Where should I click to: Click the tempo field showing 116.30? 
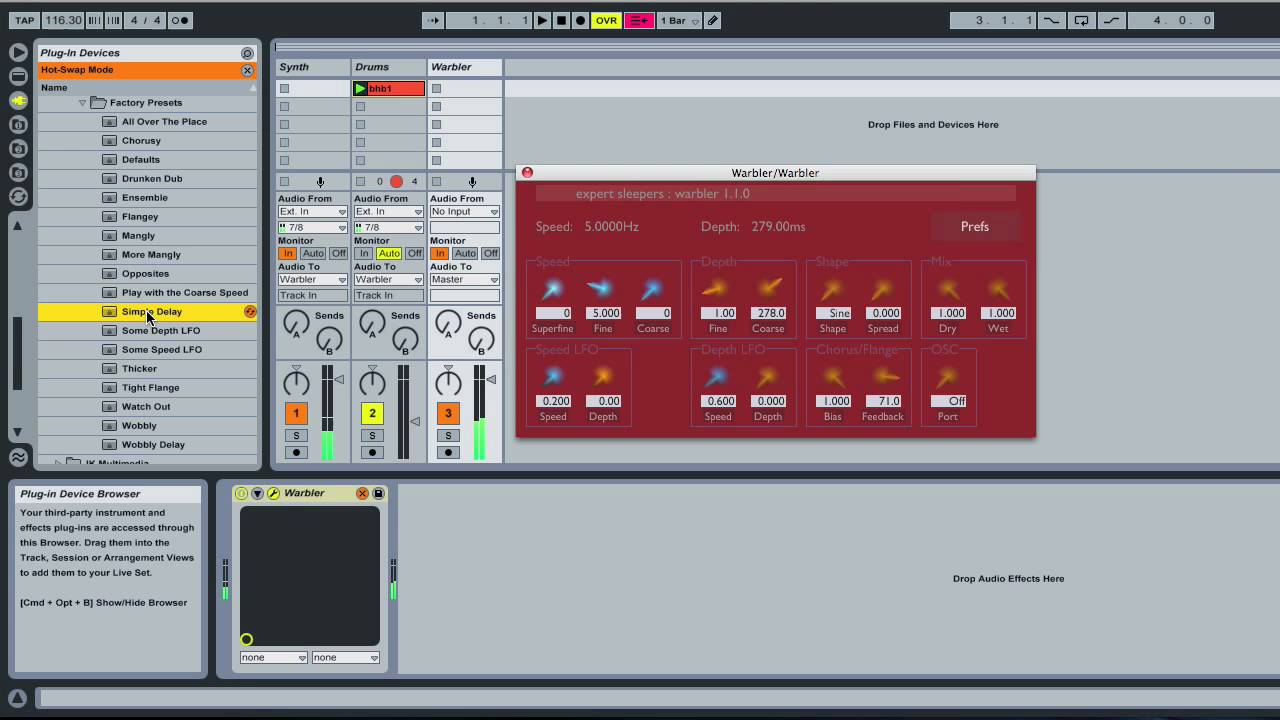(x=64, y=20)
